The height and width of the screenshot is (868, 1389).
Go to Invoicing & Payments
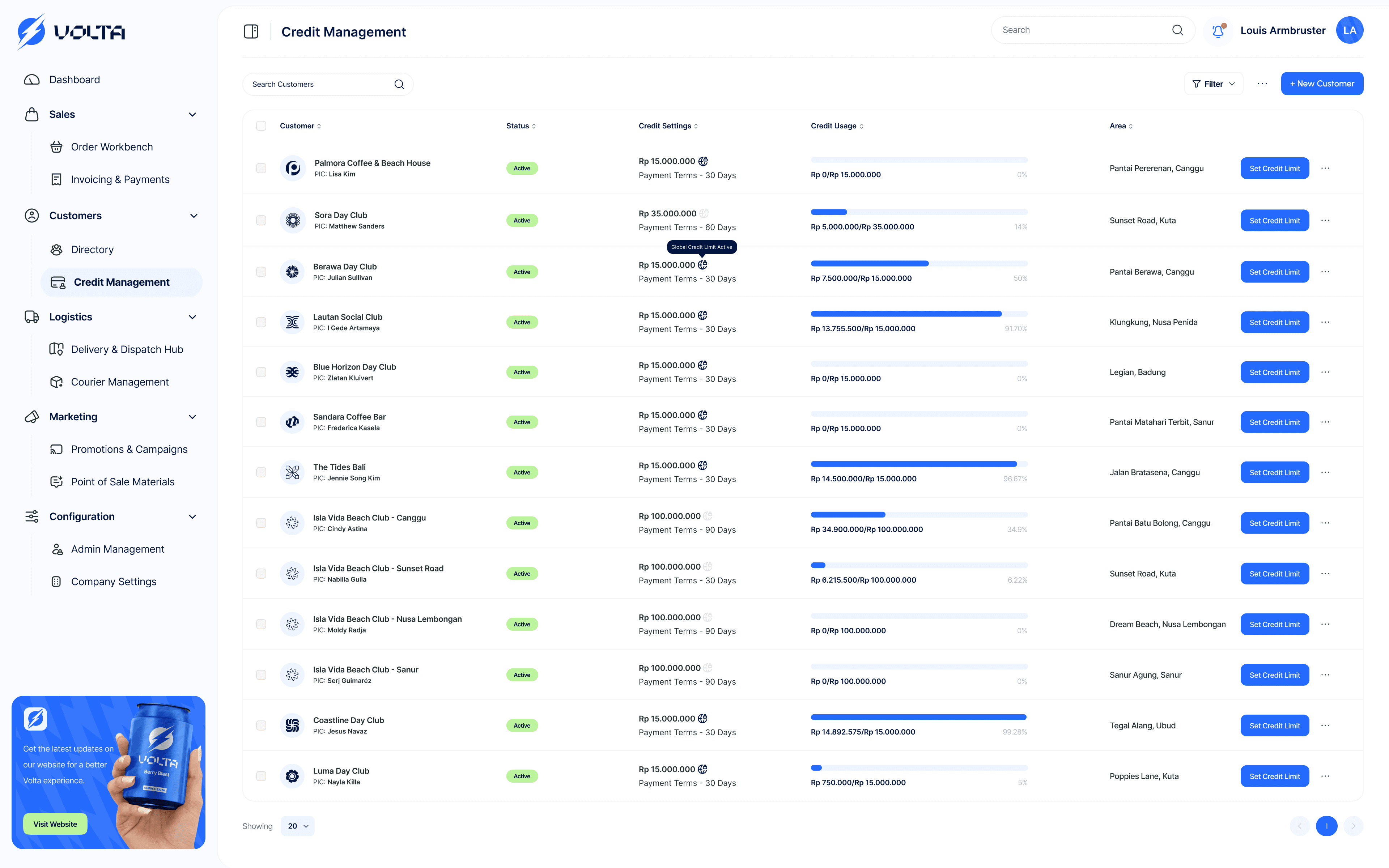(x=110, y=180)
